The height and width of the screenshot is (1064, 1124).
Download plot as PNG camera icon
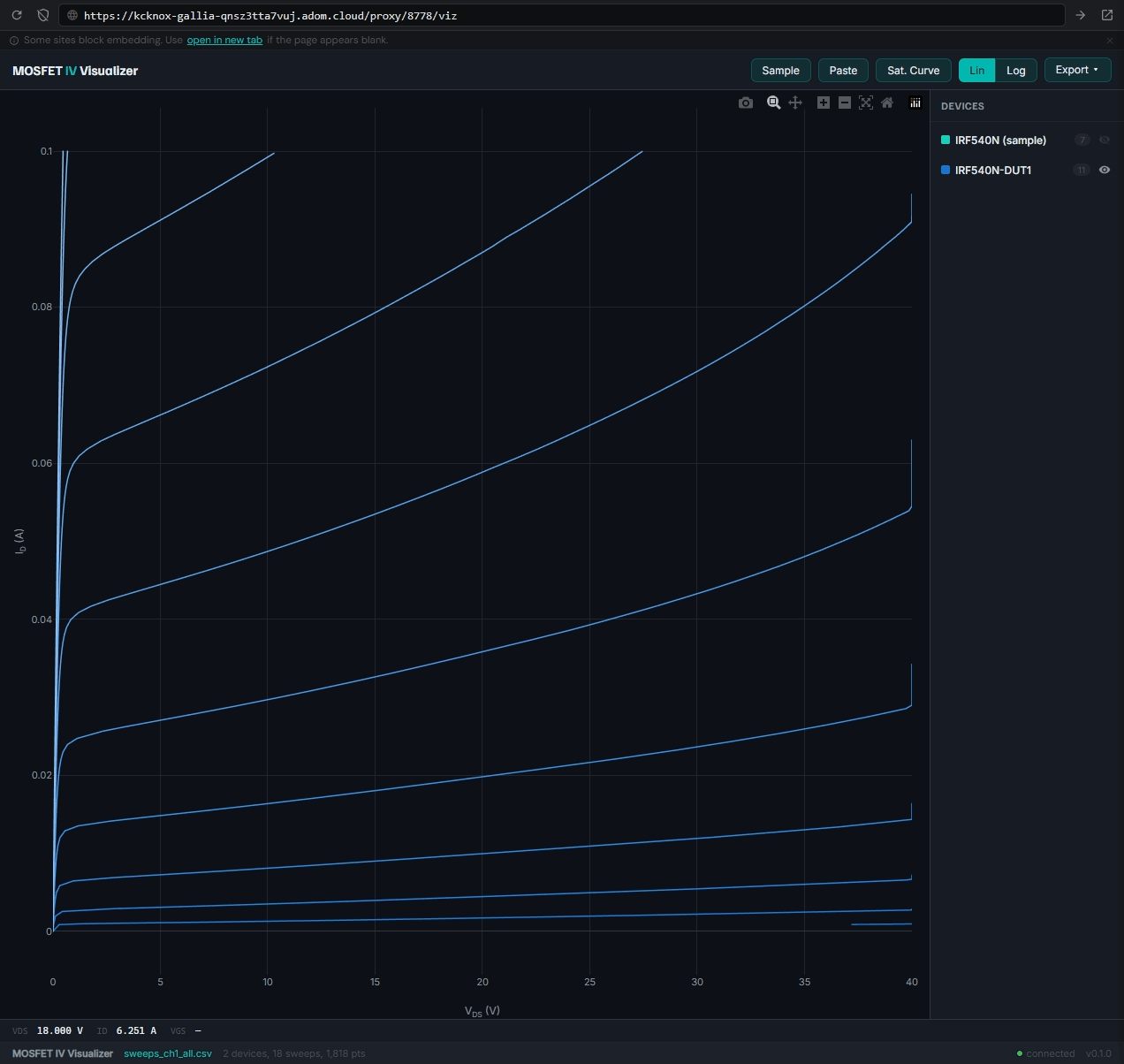746,103
